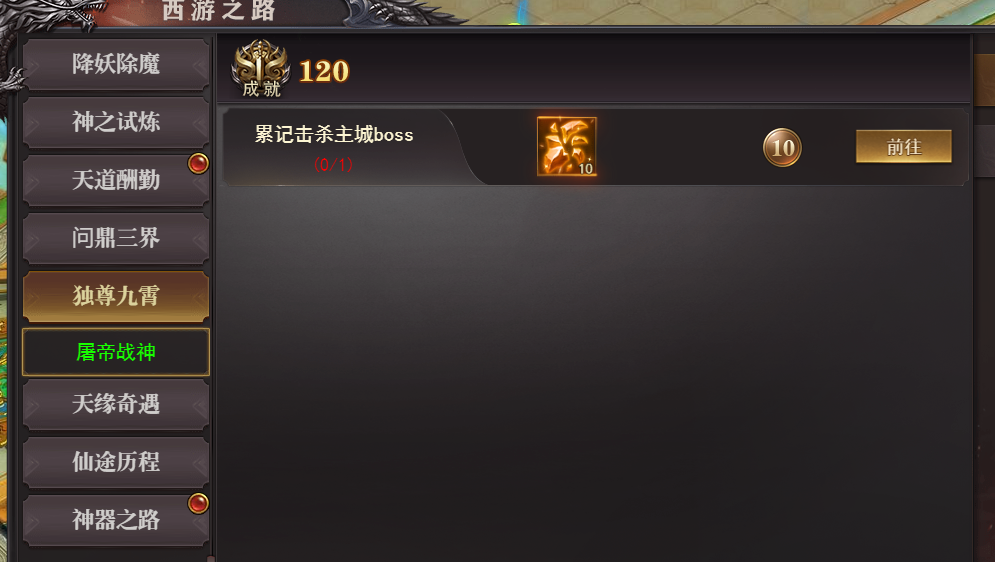Switch to the 天道酬勤 tab

pyautogui.click(x=116, y=180)
